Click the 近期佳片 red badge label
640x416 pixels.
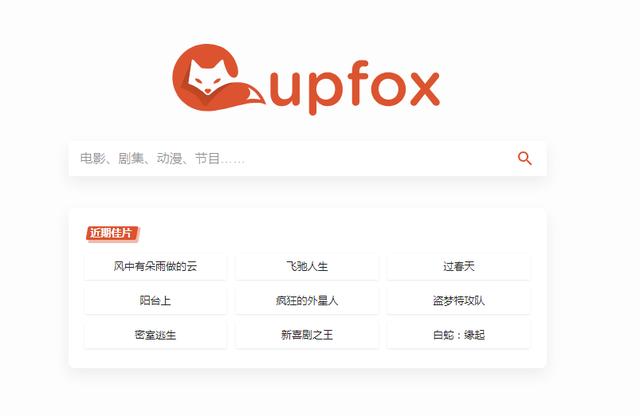pos(113,234)
